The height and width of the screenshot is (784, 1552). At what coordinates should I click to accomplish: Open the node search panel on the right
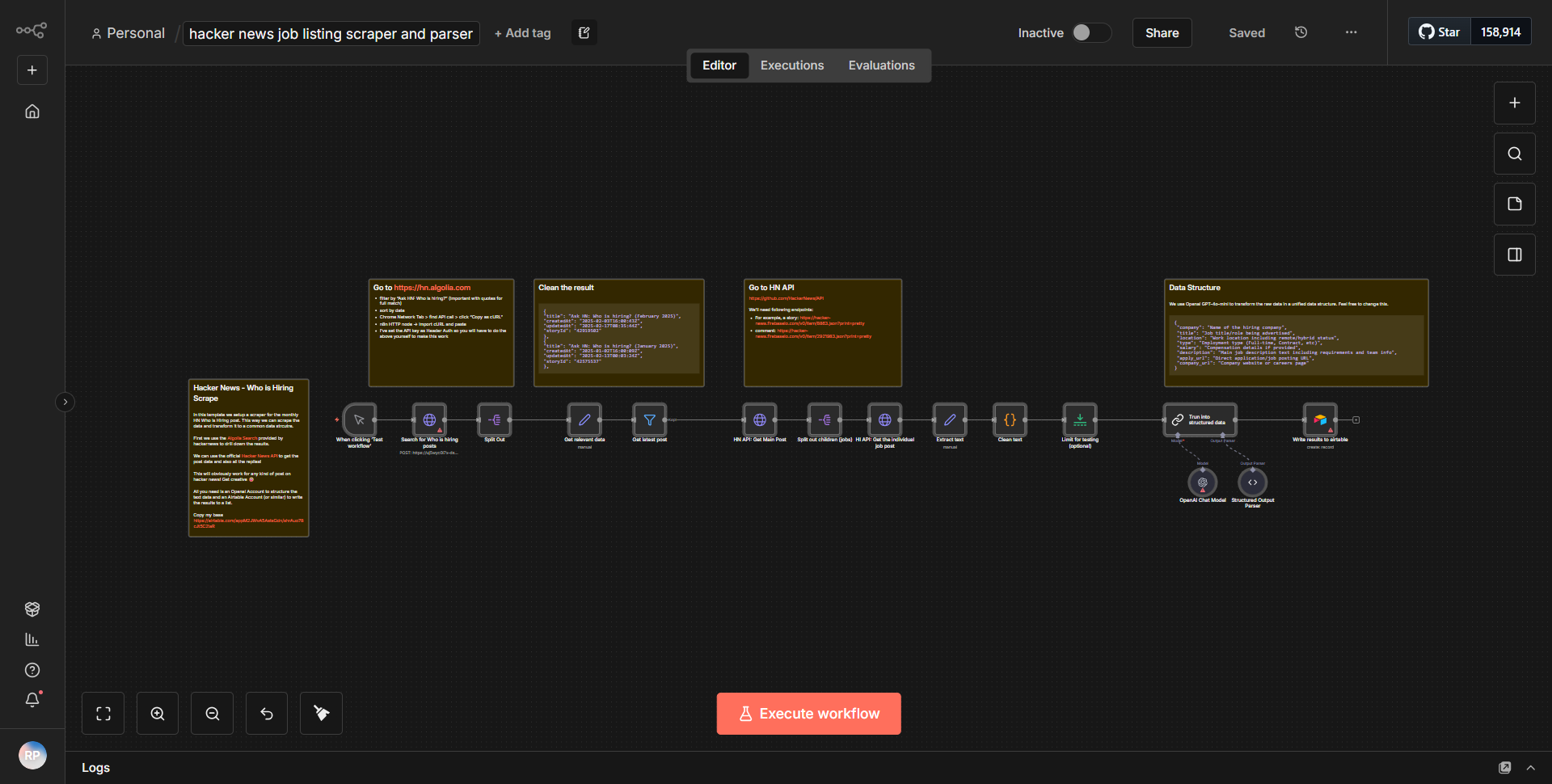point(1514,153)
